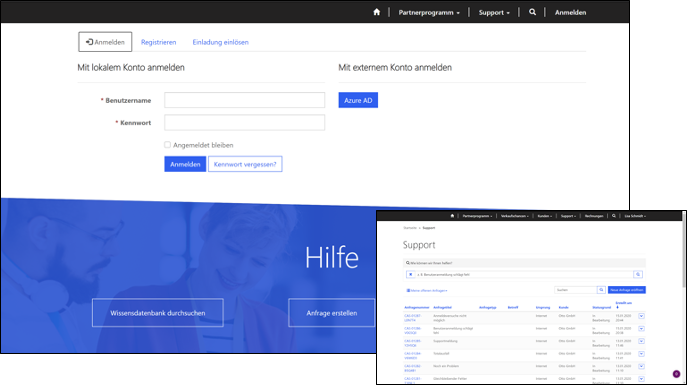693x389 pixels.
Task: Click the magnifier button of the help search field
Action: [638, 275]
